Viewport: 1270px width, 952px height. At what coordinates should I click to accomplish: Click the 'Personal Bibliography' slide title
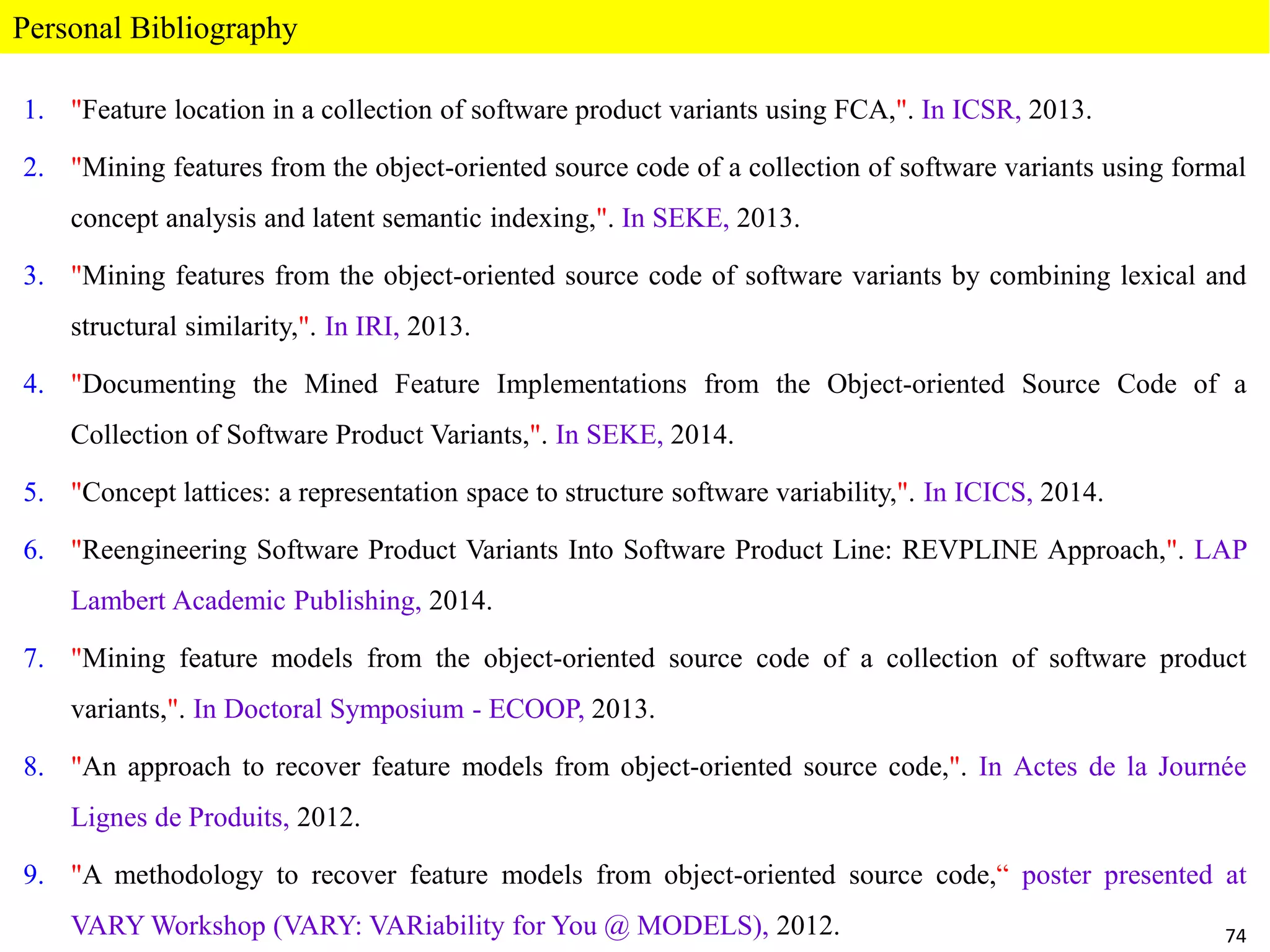[x=155, y=29]
